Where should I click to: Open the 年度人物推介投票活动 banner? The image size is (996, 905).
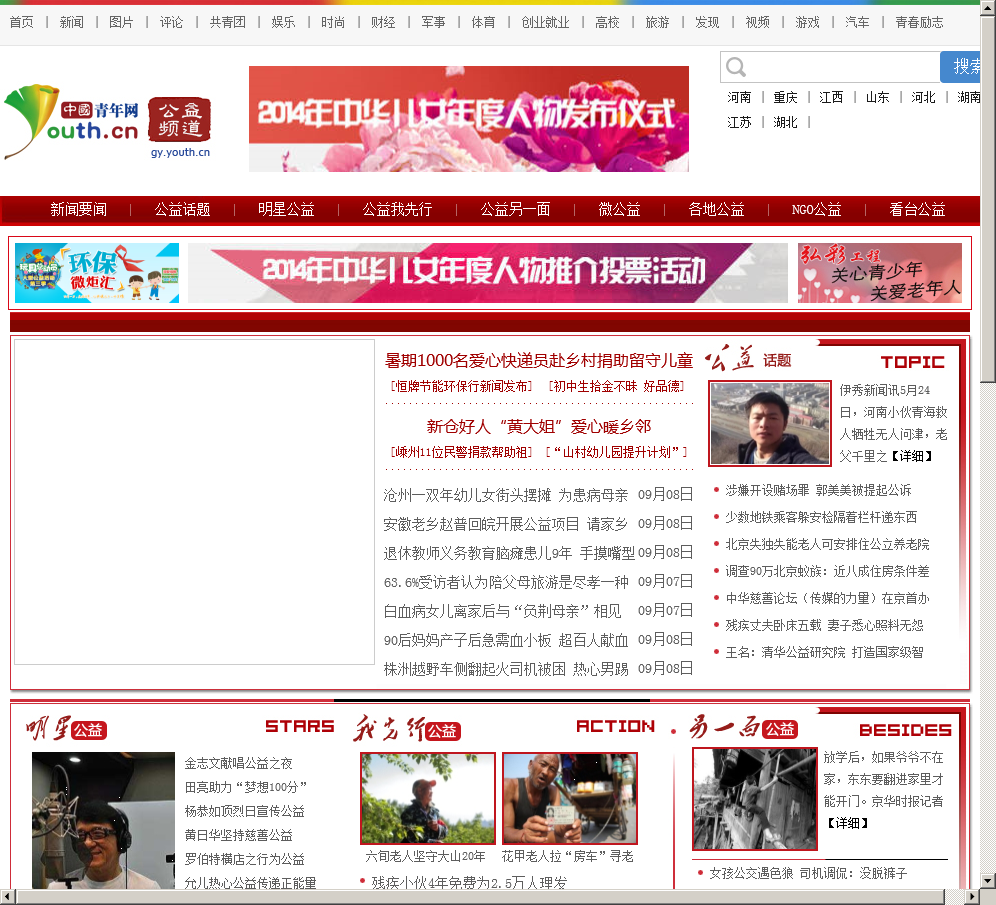click(488, 273)
